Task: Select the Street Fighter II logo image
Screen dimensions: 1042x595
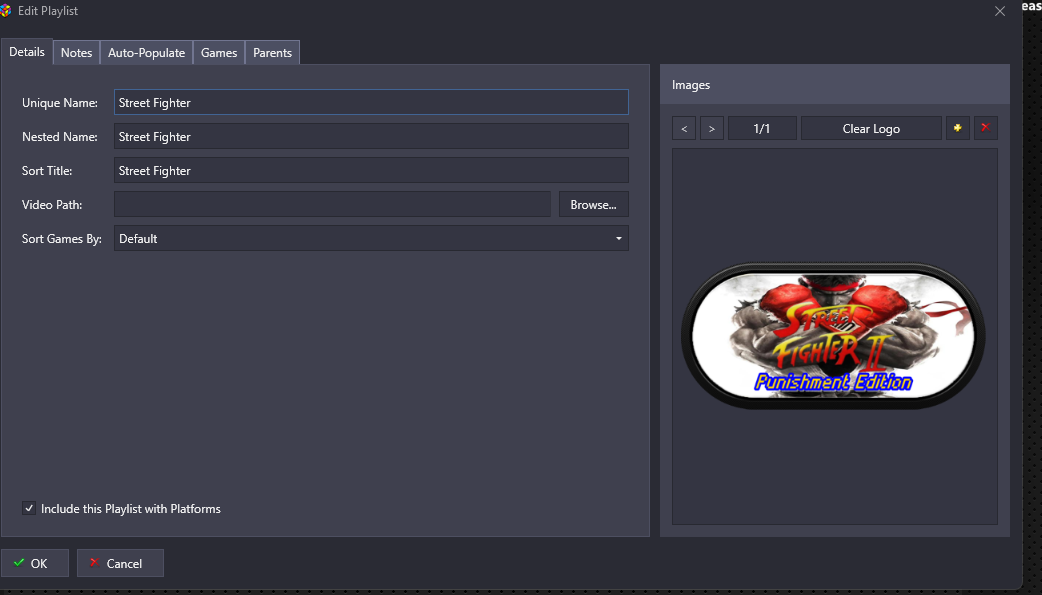Action: [x=833, y=336]
